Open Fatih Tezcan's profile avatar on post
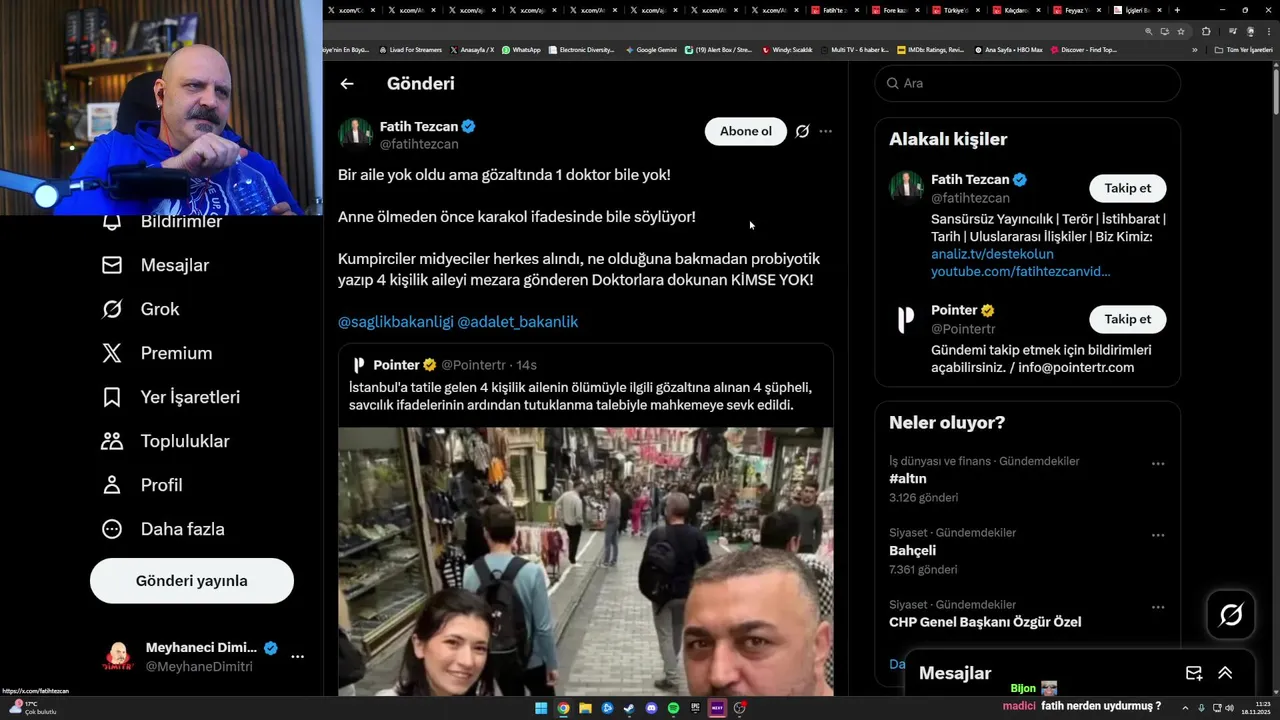The image size is (1280, 720). [x=355, y=134]
